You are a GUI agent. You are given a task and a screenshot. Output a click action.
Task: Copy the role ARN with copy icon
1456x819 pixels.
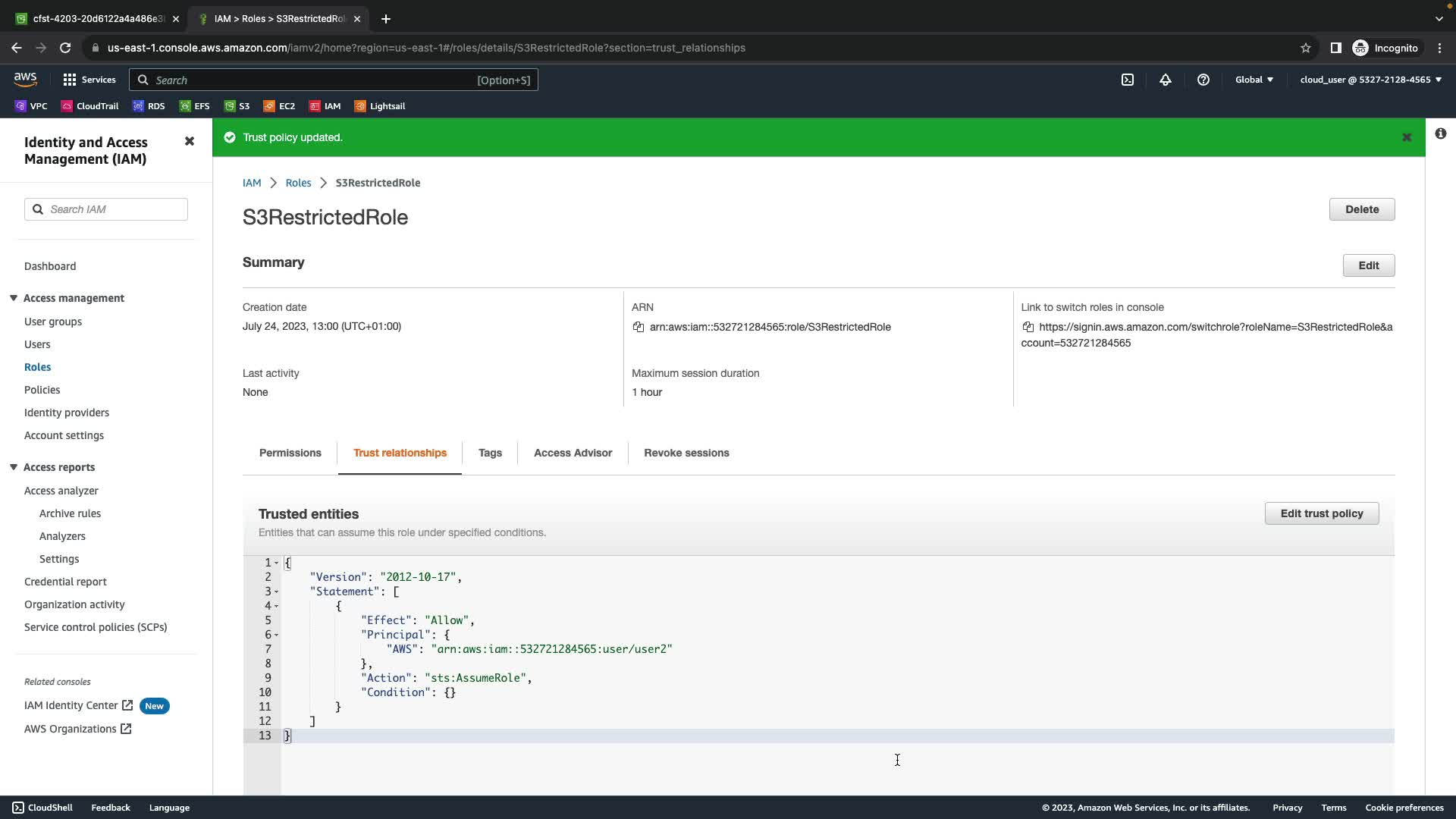click(x=639, y=327)
